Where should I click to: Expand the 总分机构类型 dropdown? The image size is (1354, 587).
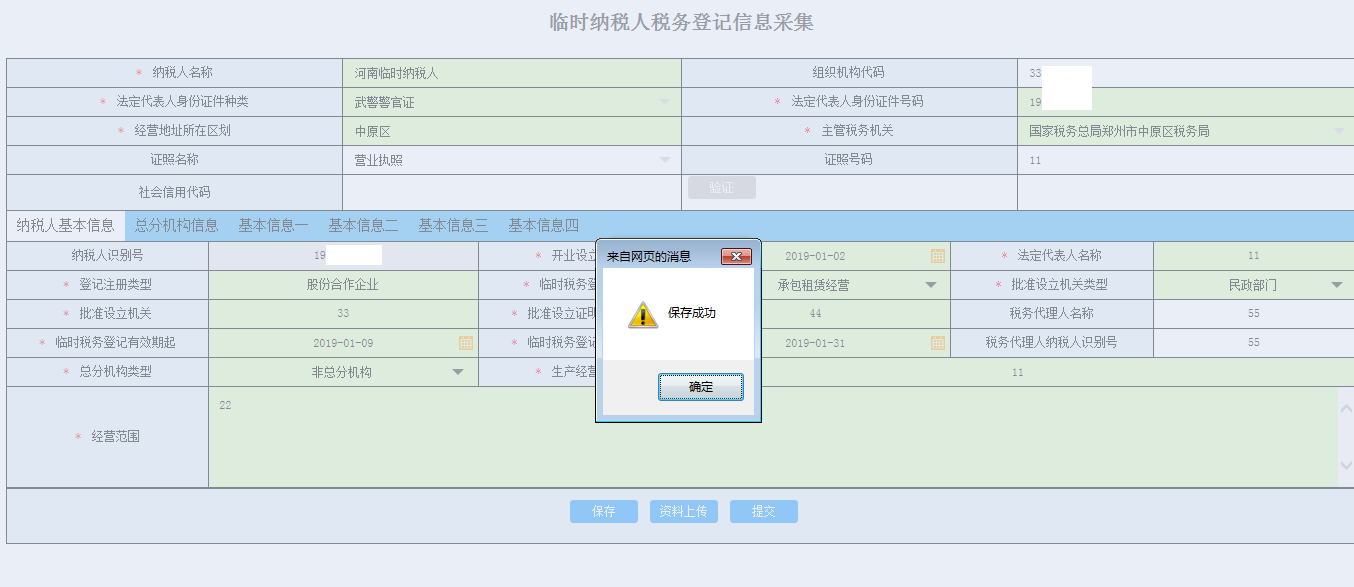click(x=458, y=372)
